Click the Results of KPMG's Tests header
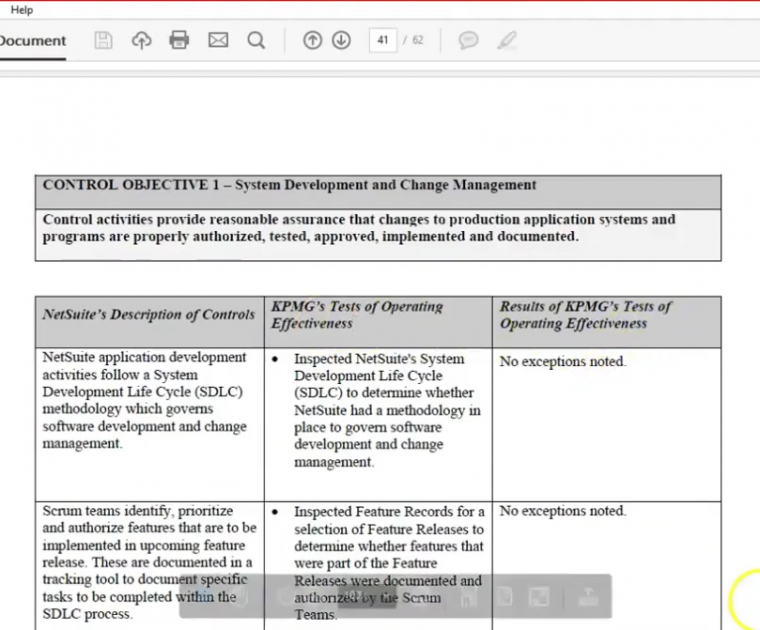Image resolution: width=760 pixels, height=630 pixels. click(586, 315)
